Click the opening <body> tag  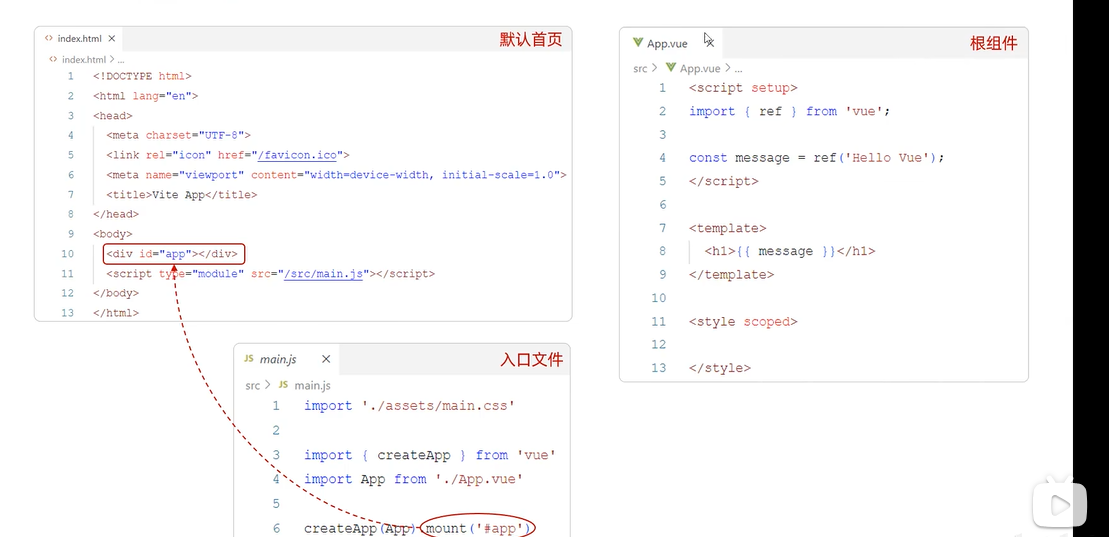tap(112, 233)
